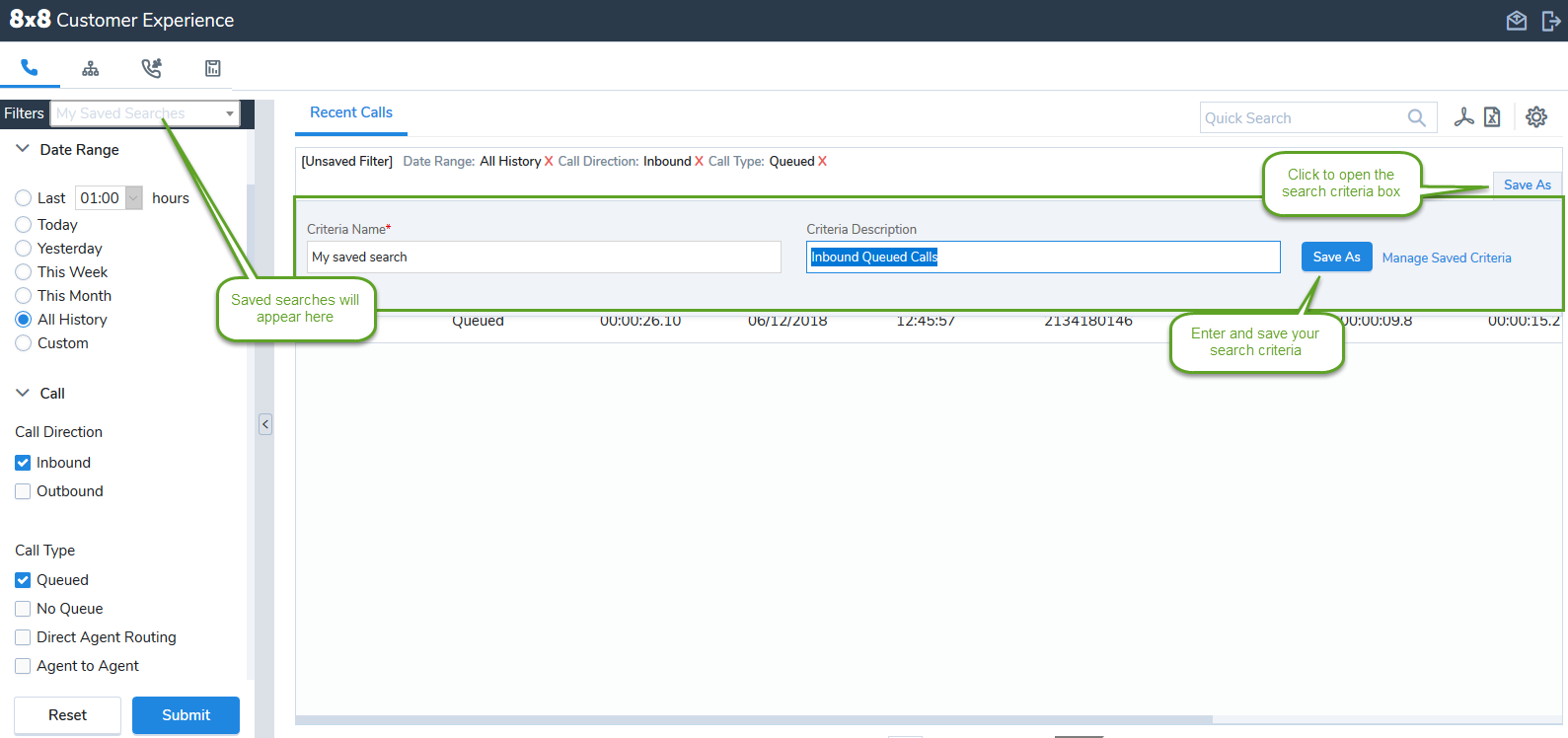The width and height of the screenshot is (1568, 738).
Task: Open the messages envelope icon in header
Action: coord(1517,21)
